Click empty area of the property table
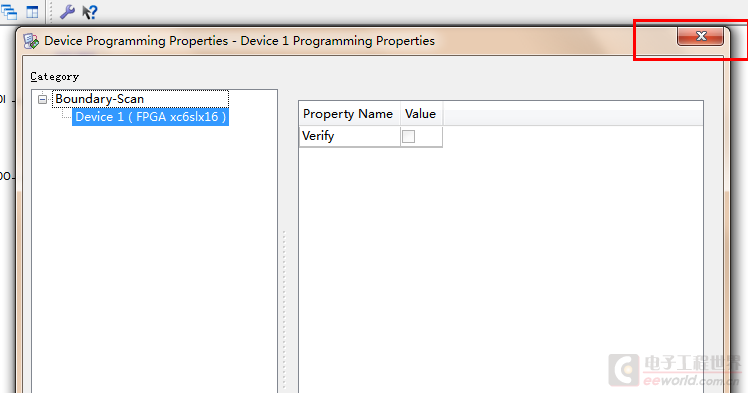Image resolution: width=748 pixels, height=393 pixels. 501,269
